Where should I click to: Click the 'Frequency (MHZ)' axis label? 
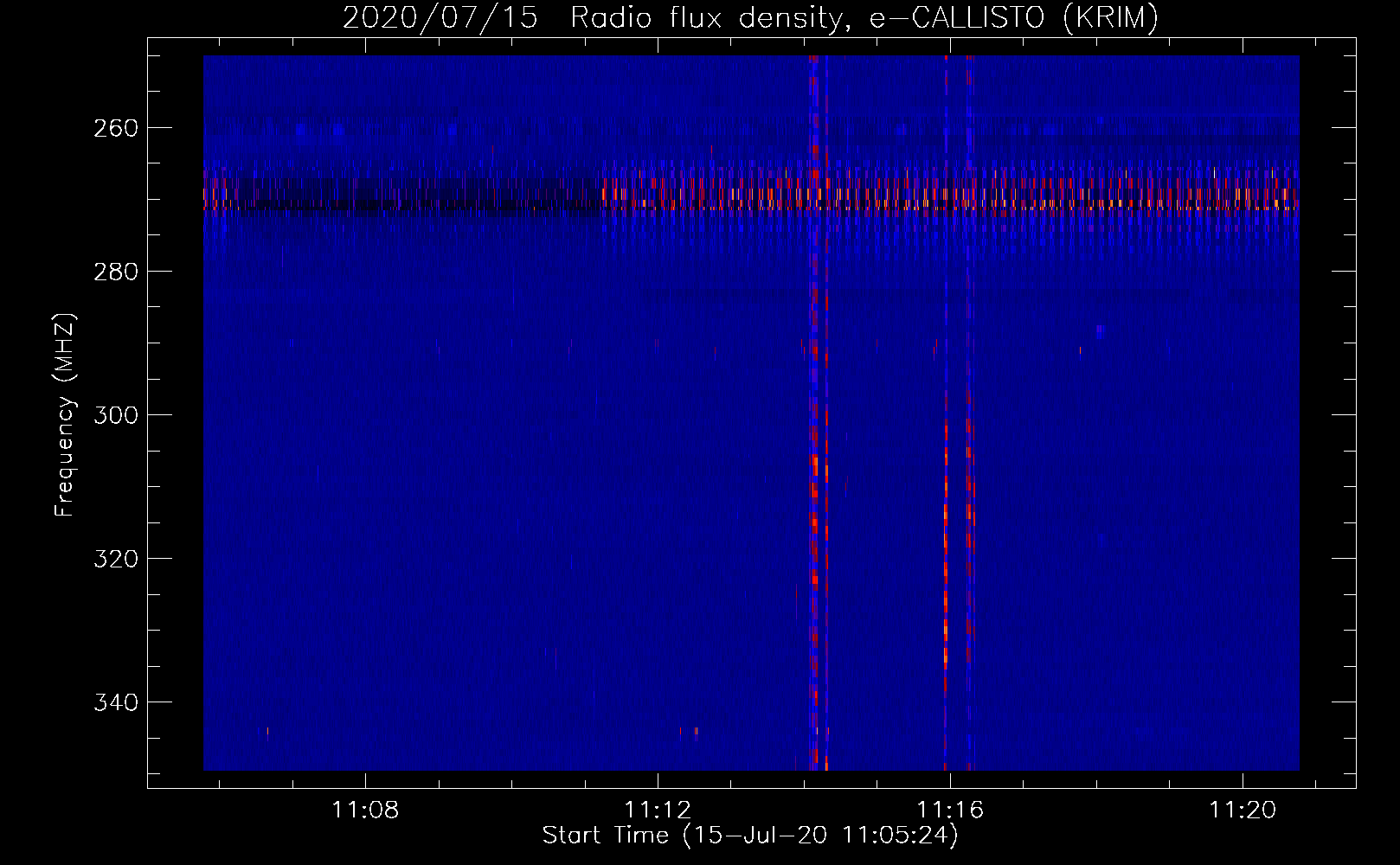65,414
